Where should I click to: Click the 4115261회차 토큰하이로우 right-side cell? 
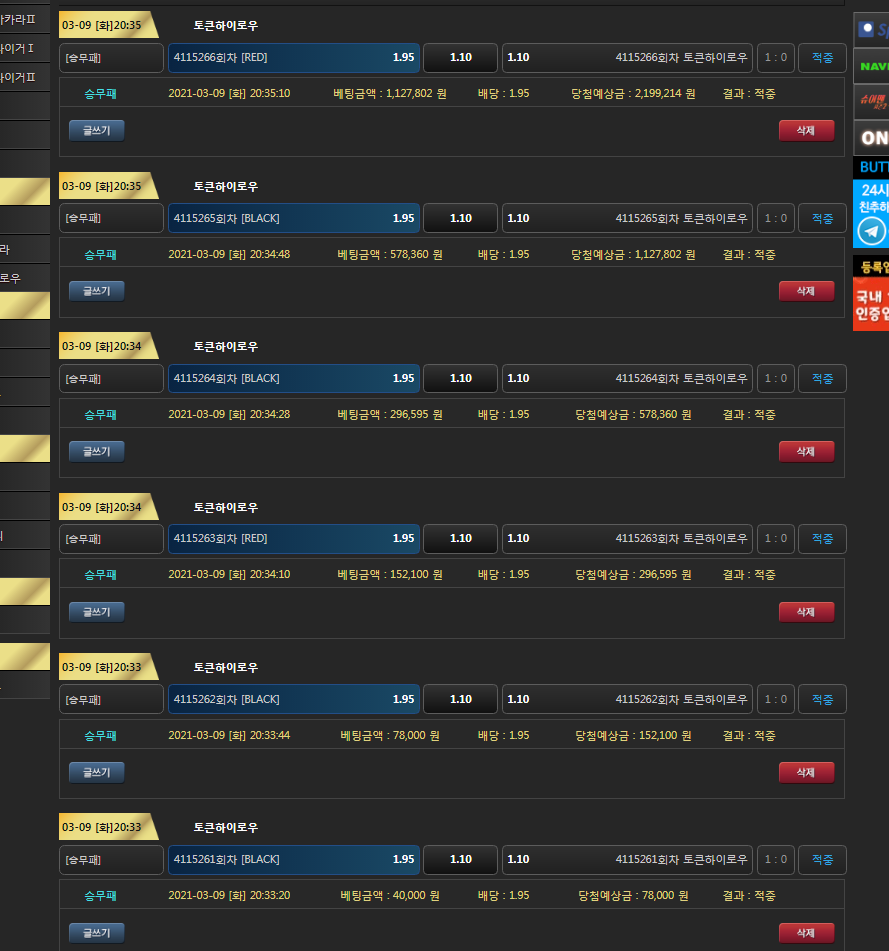(627, 860)
